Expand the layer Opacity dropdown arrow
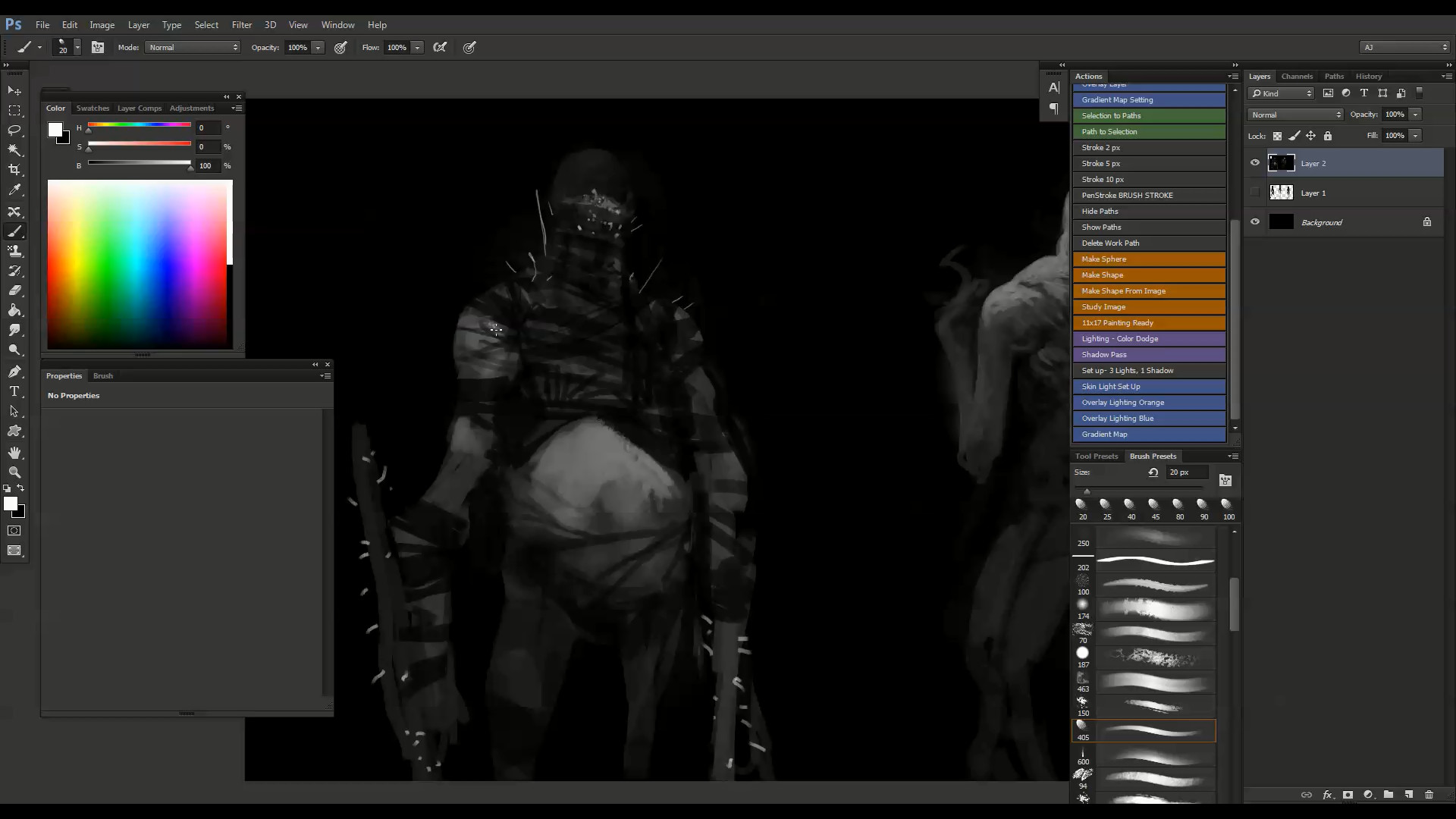Image resolution: width=1456 pixels, height=819 pixels. click(1415, 115)
